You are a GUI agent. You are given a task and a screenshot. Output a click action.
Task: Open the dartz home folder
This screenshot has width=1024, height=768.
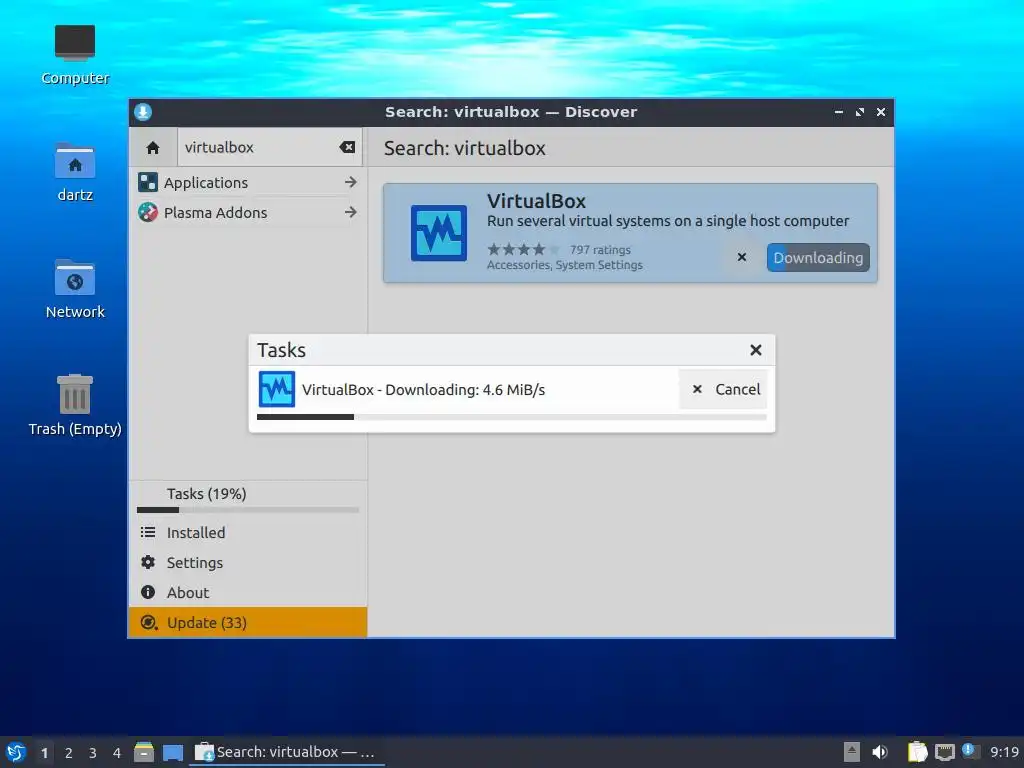[75, 172]
